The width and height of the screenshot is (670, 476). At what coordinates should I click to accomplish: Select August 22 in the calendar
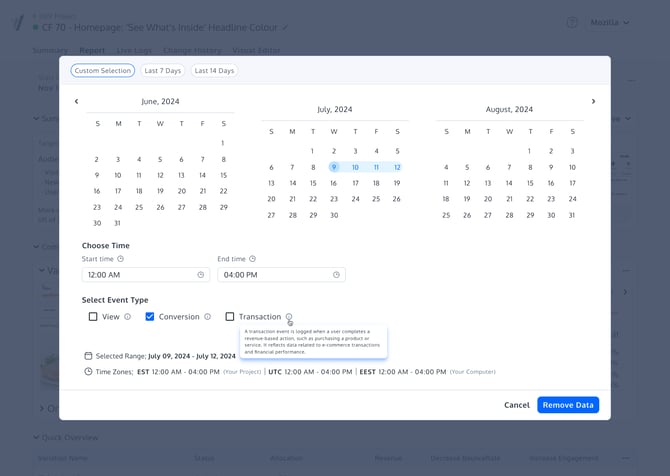[x=530, y=199]
